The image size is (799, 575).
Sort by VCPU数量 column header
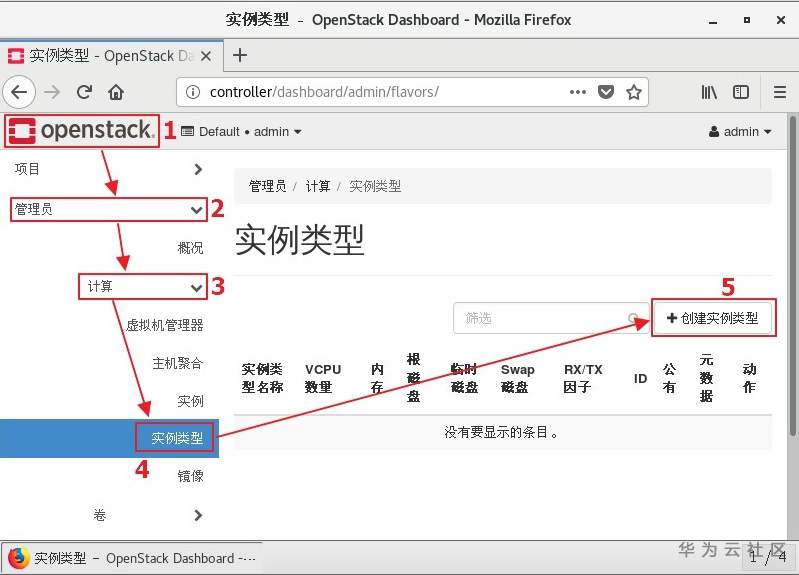[x=323, y=378]
